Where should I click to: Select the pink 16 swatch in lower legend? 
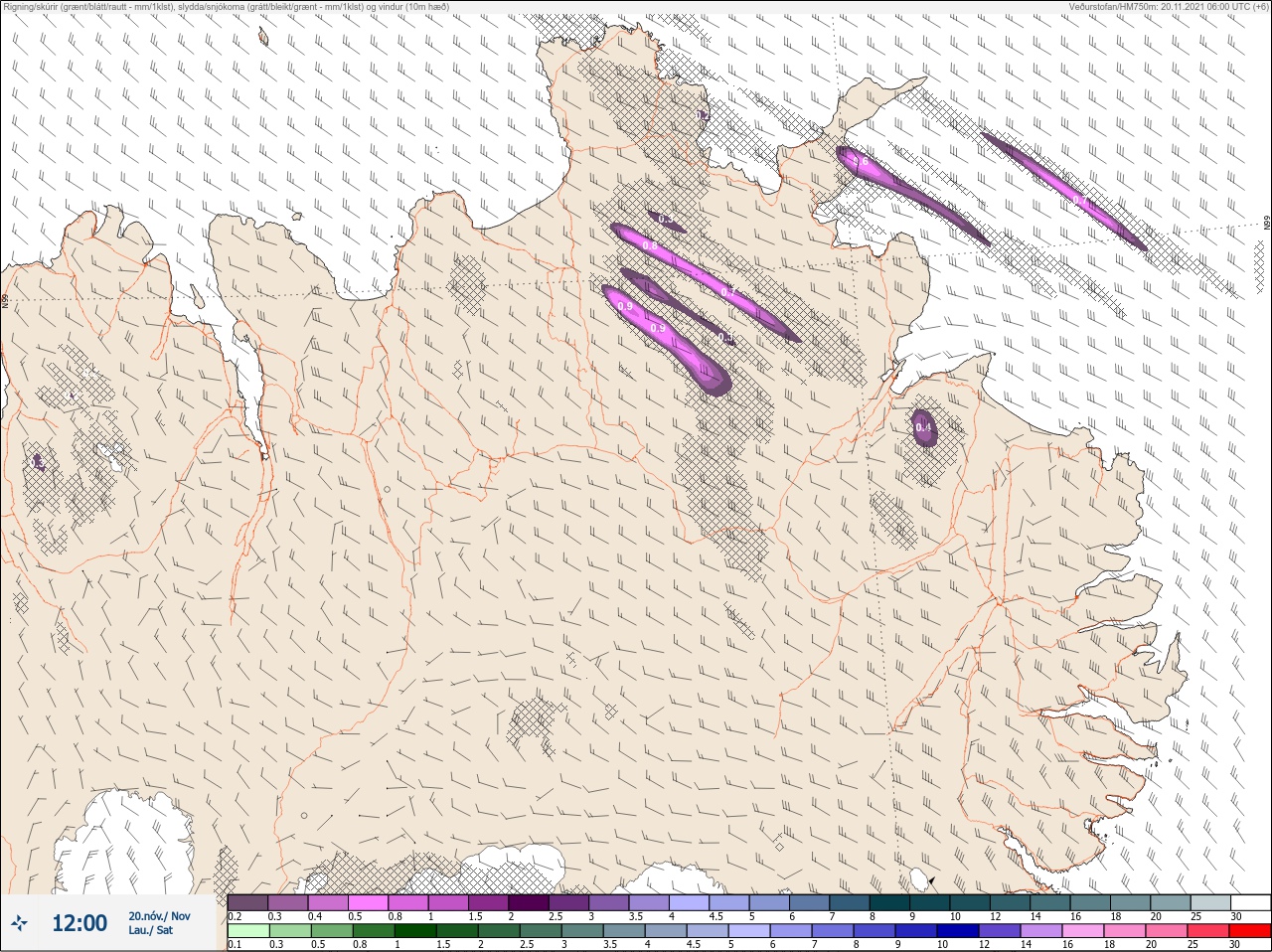click(1083, 931)
